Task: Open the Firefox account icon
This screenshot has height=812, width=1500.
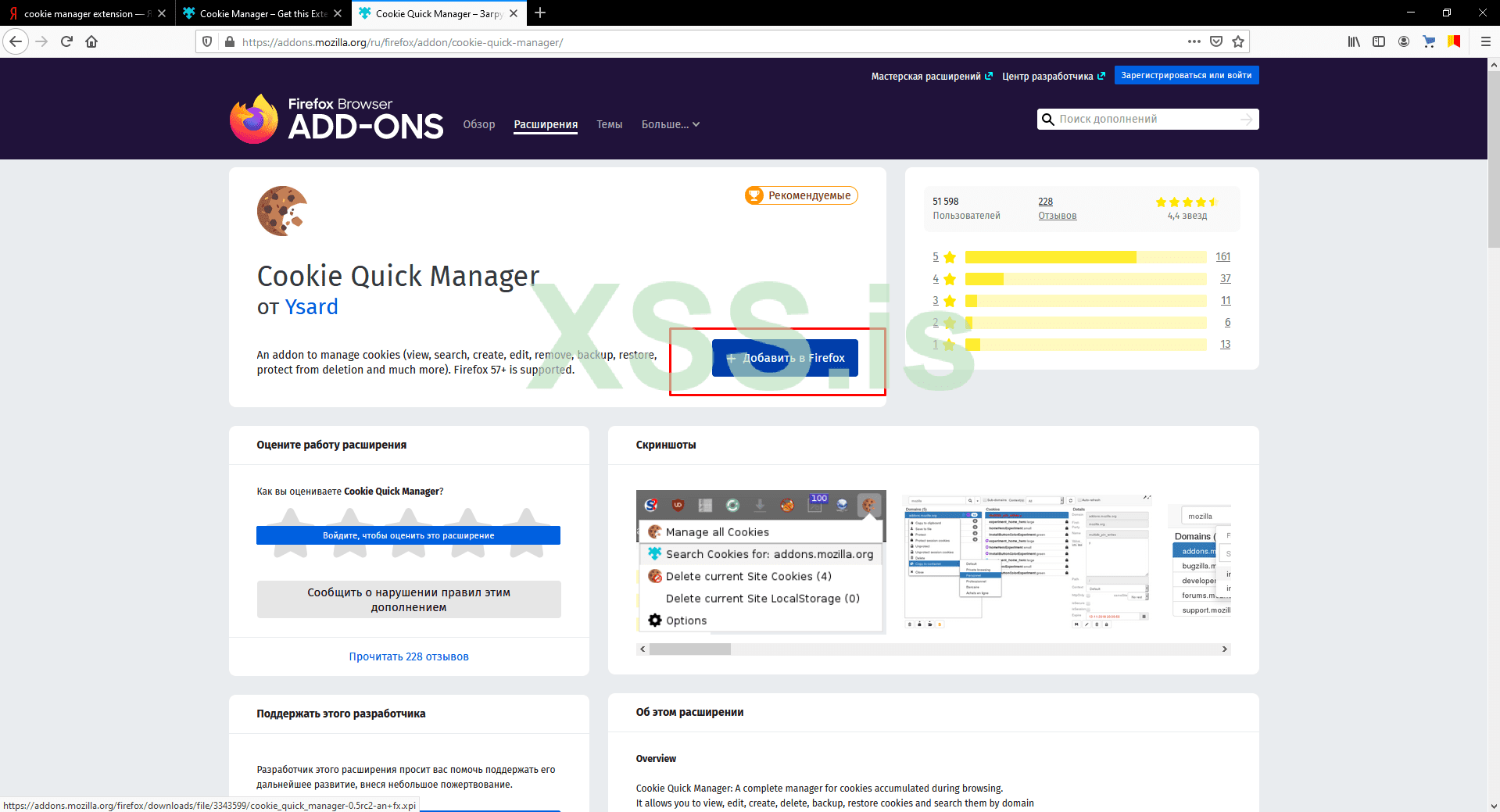Action: tap(1404, 41)
